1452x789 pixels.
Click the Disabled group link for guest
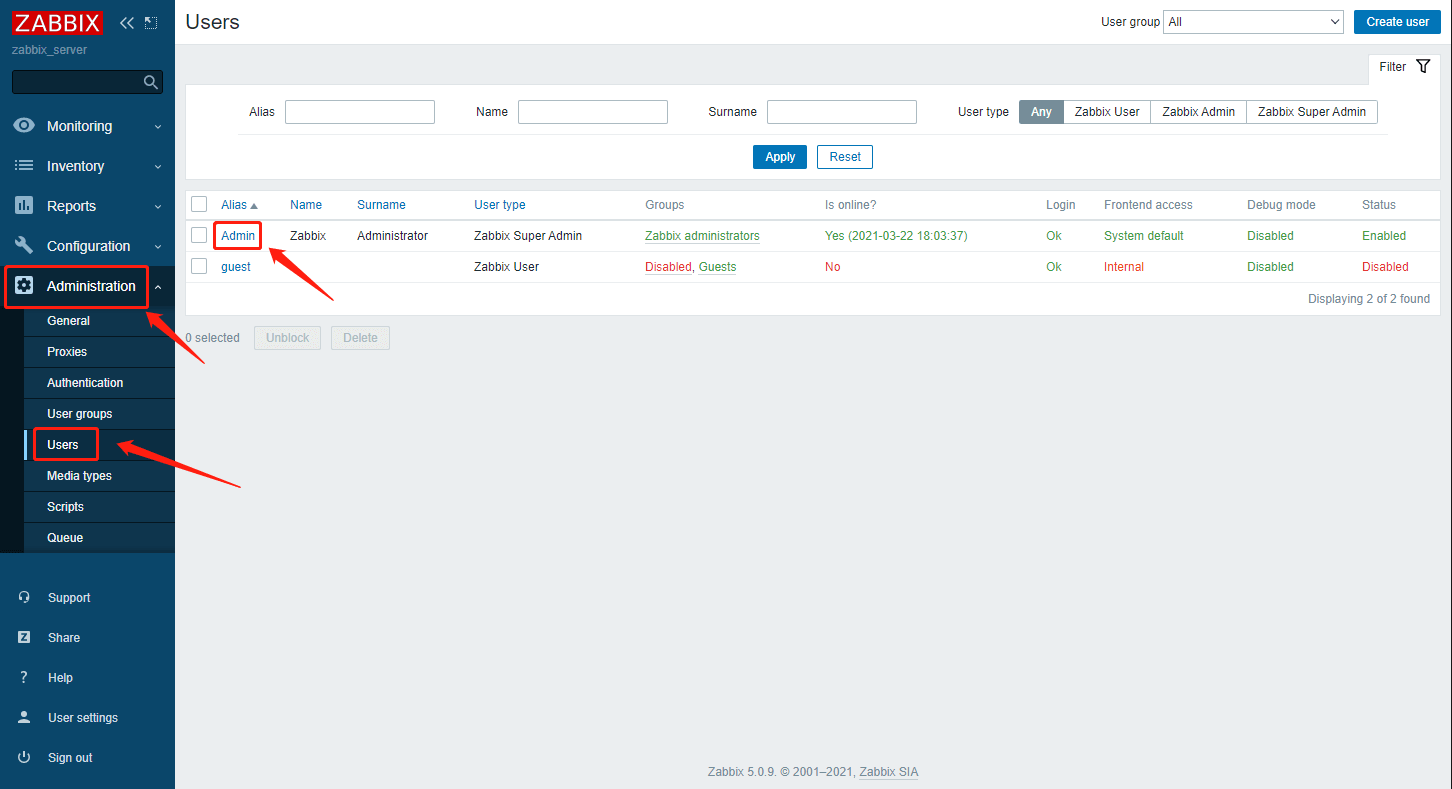(x=668, y=267)
